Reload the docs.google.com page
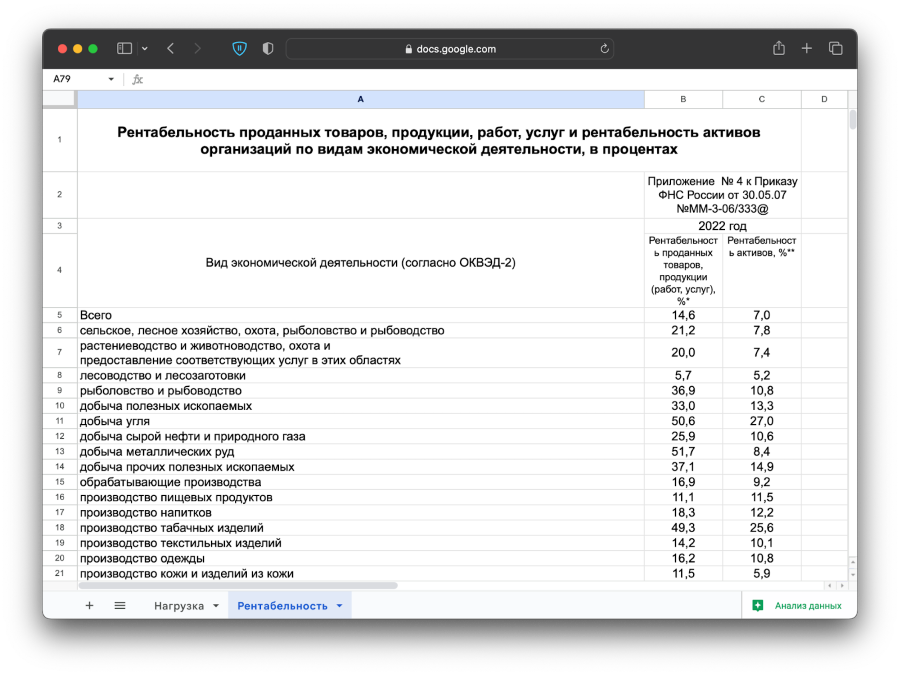The width and height of the screenshot is (900, 675). pyautogui.click(x=604, y=48)
